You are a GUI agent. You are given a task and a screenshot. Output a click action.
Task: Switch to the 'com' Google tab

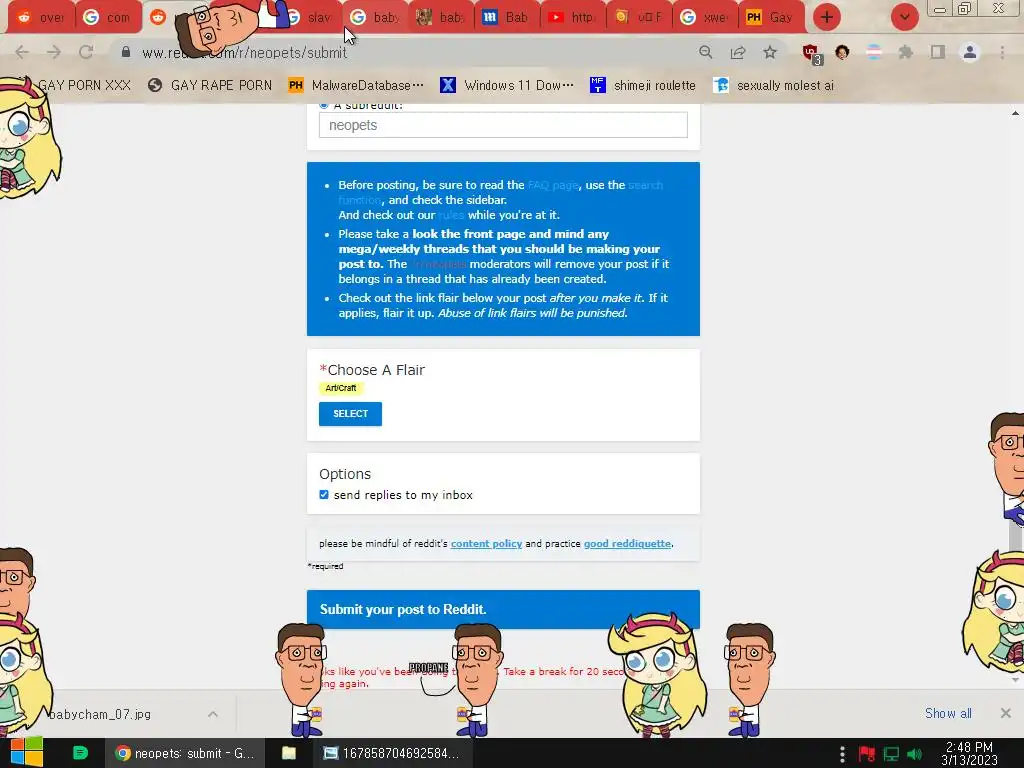tap(108, 17)
